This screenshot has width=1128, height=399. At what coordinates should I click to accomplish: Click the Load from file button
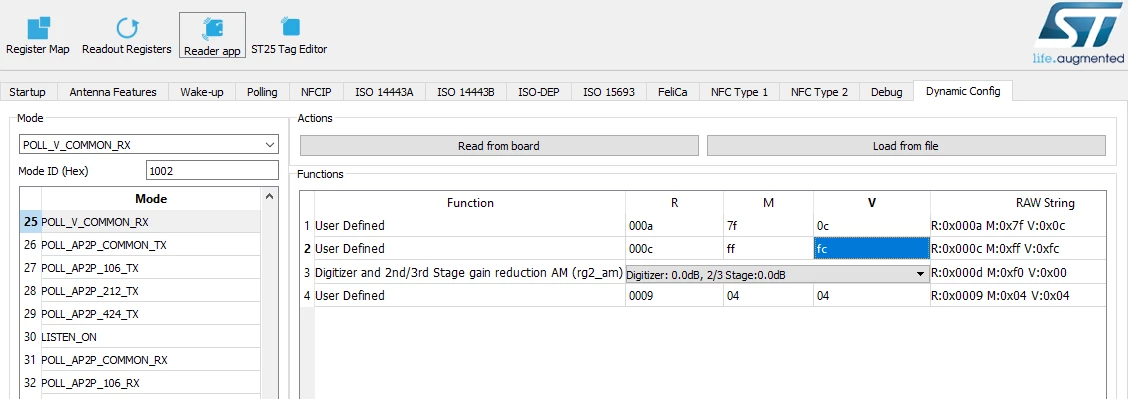click(906, 146)
